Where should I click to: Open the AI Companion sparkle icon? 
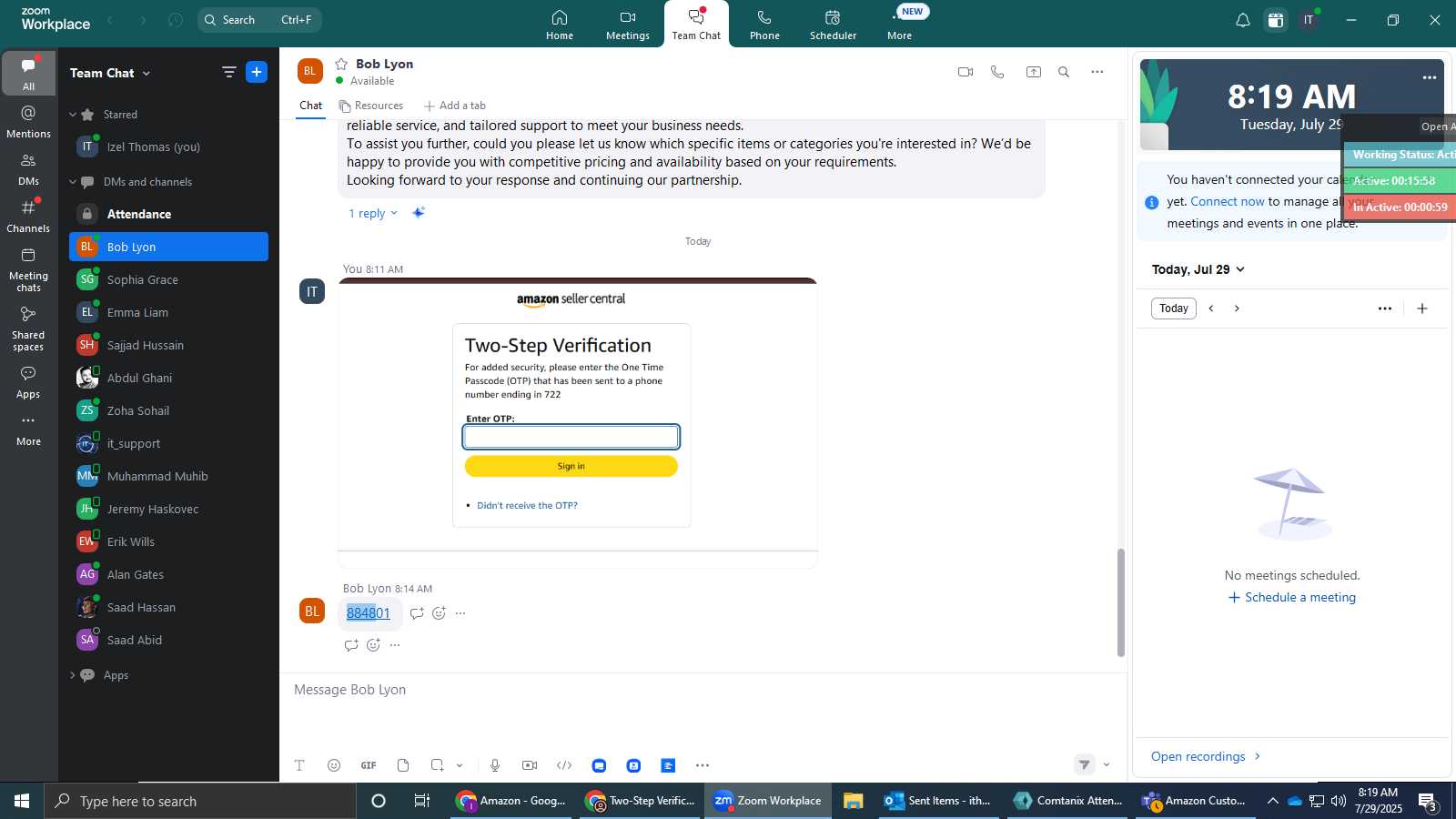click(419, 213)
